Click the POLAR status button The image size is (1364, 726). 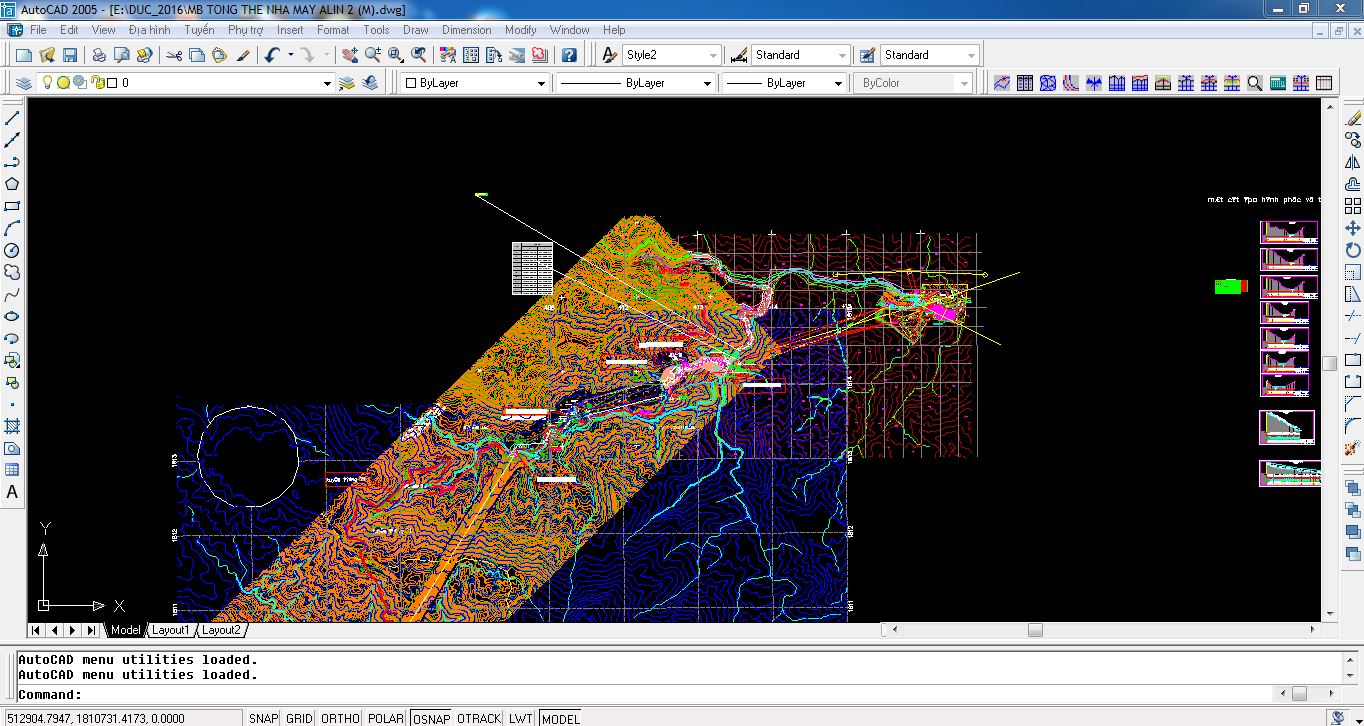click(x=385, y=718)
